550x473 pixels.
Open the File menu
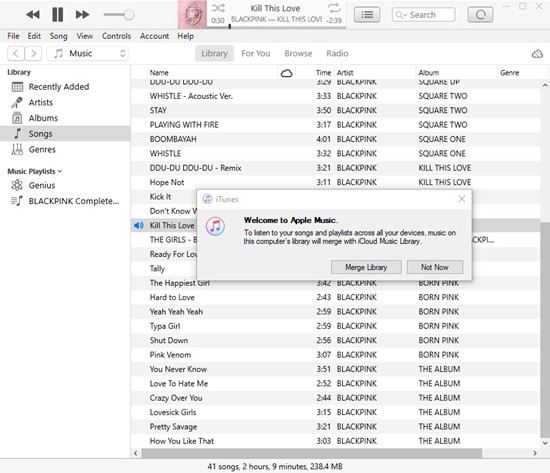tap(13, 36)
